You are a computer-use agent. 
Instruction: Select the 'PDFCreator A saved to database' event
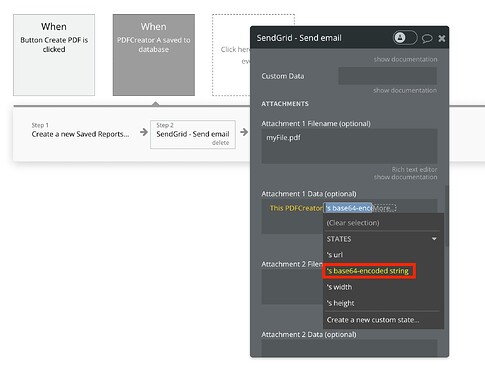point(154,55)
